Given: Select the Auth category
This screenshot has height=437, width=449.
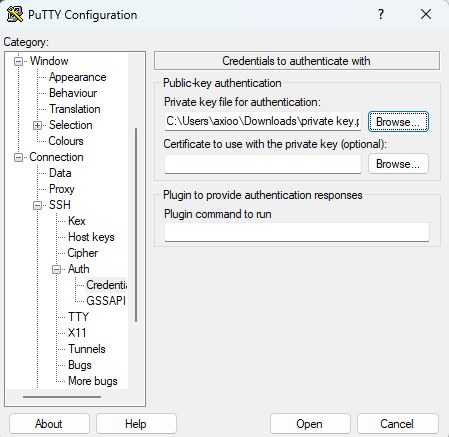Looking at the screenshot, I should (79, 269).
